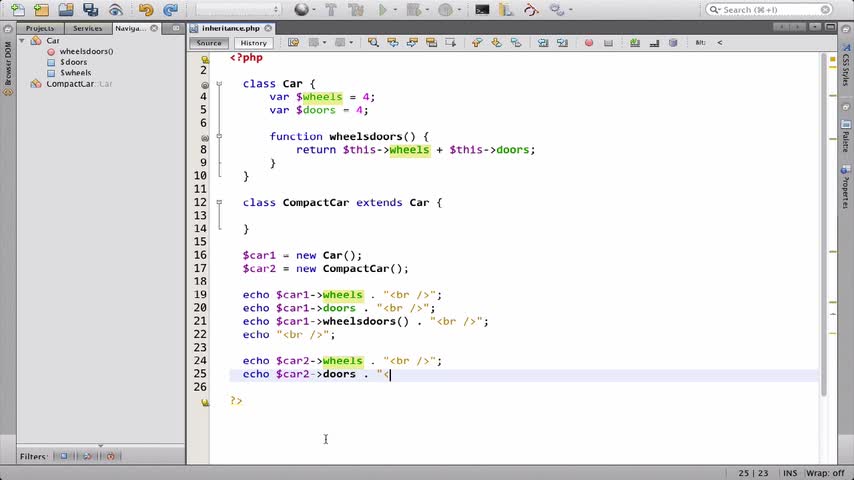Click the Save All toolbar icon
This screenshot has height=480, width=854.
click(90, 9)
